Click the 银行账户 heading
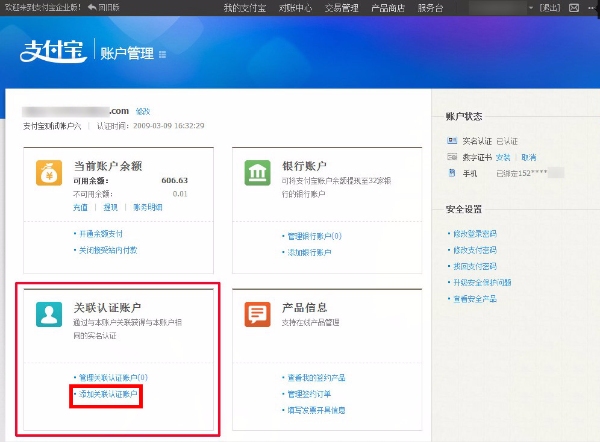This screenshot has height=442, width=600. pyautogui.click(x=304, y=166)
